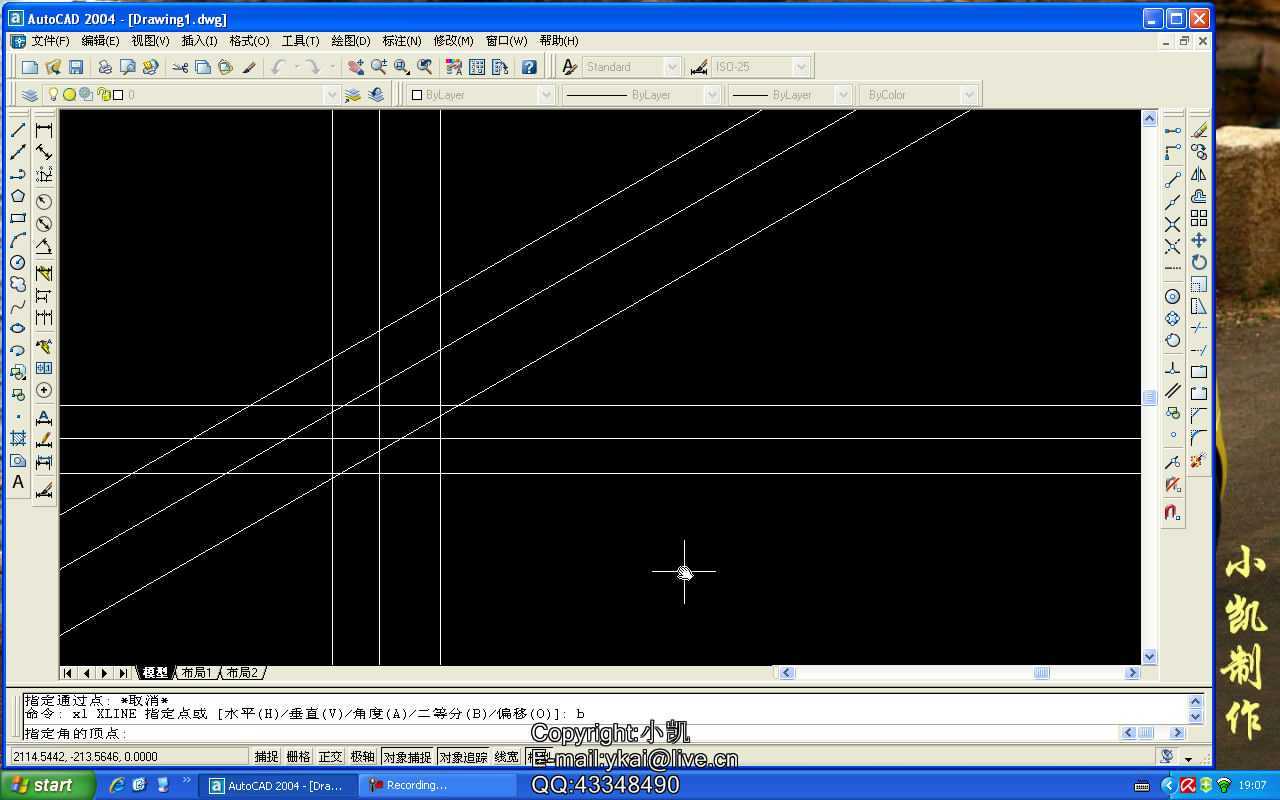Select the Snap to Intersection tool
This screenshot has height=800, width=1280.
[1172, 224]
